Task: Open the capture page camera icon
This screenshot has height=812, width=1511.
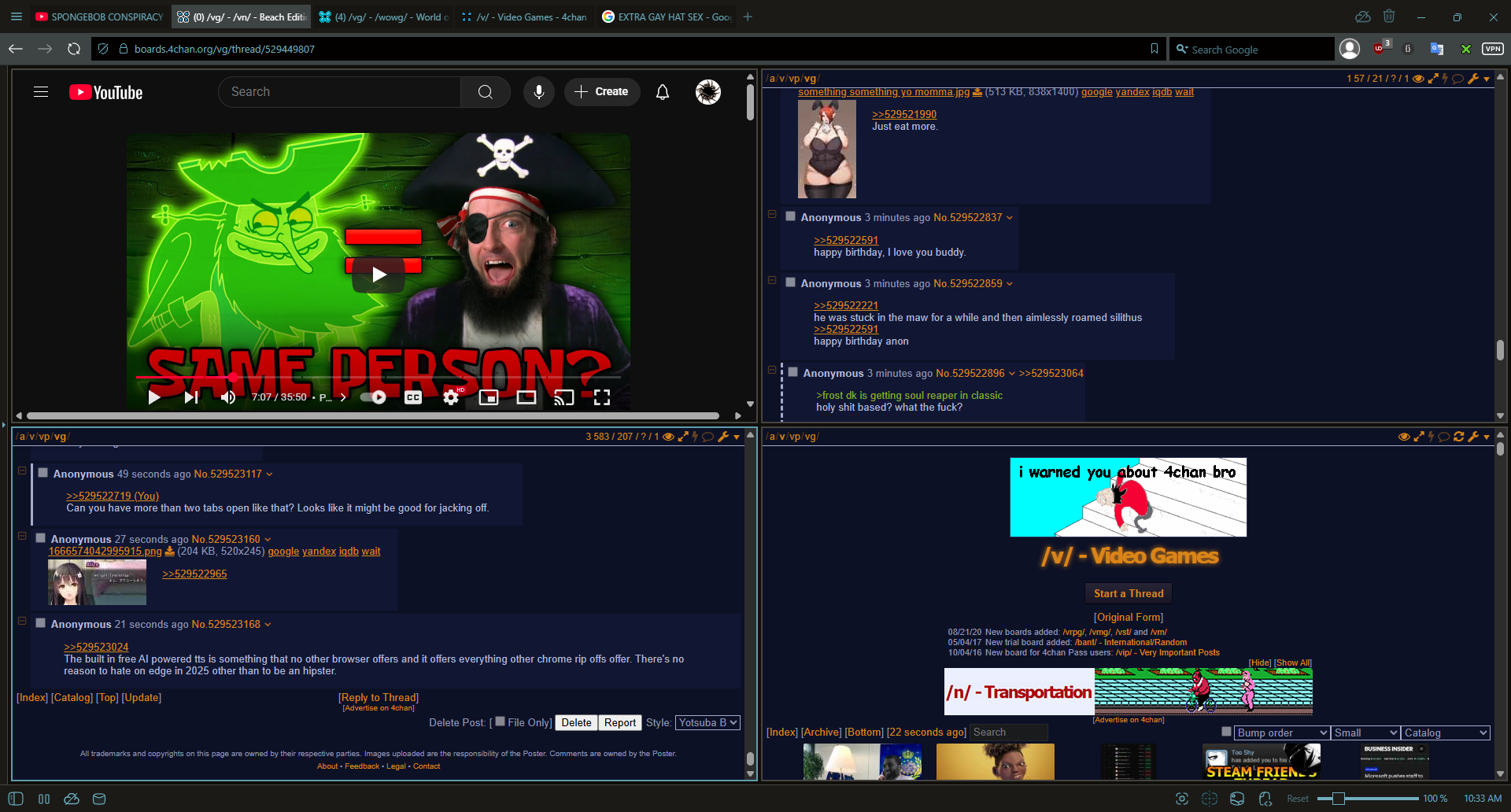Action: pyautogui.click(x=1182, y=799)
